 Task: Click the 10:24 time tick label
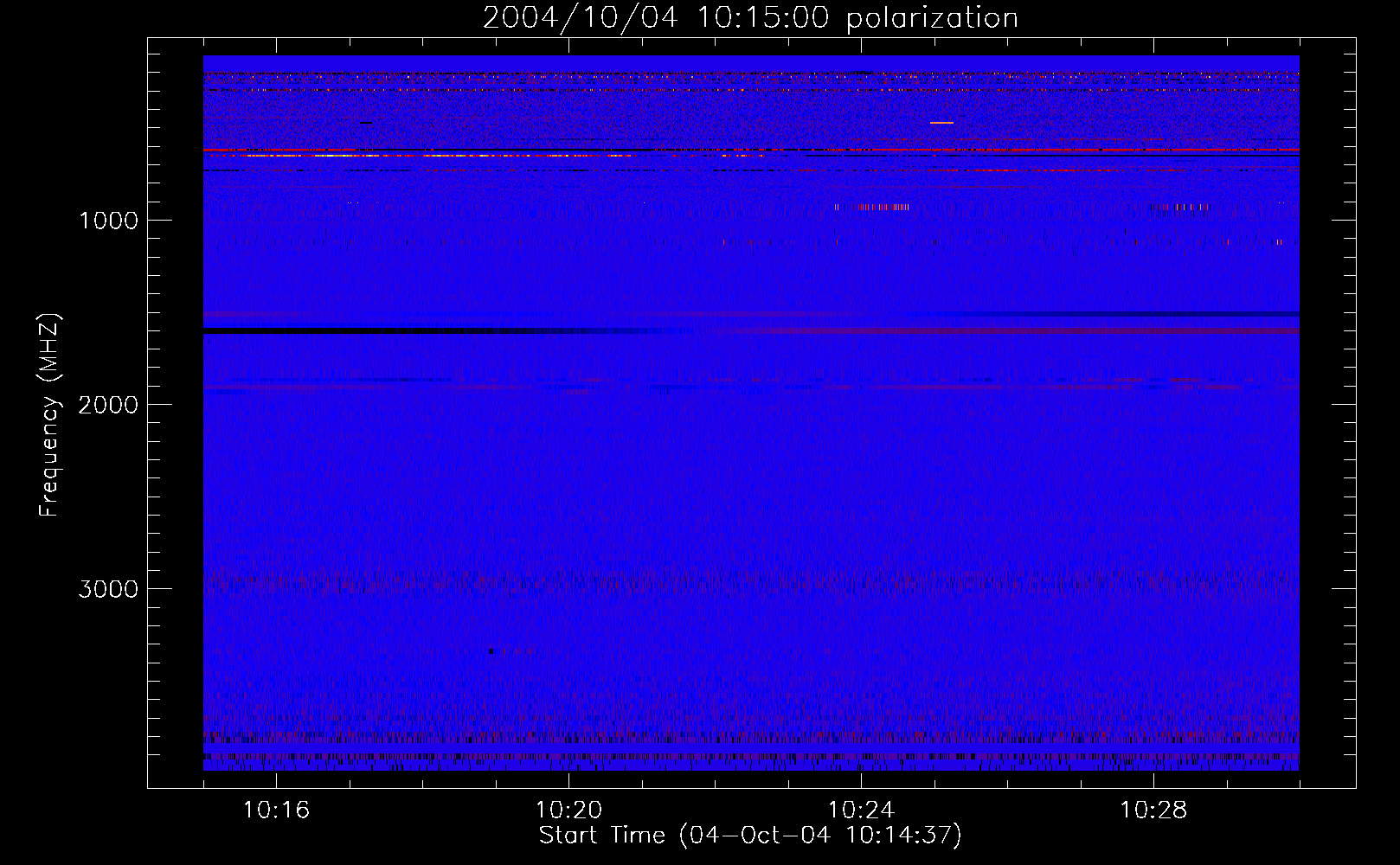[x=861, y=811]
